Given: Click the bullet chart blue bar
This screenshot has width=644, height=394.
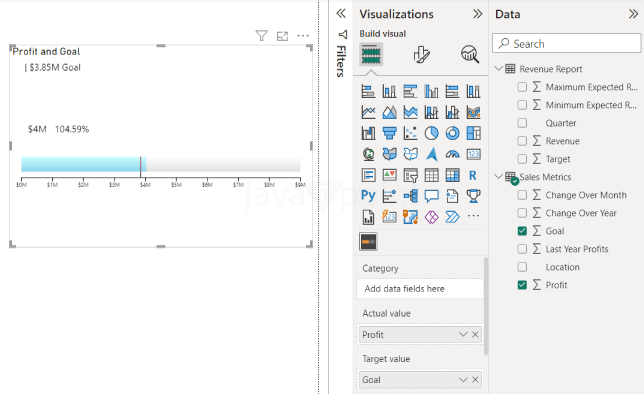Looking at the screenshot, I should pyautogui.click(x=83, y=164).
